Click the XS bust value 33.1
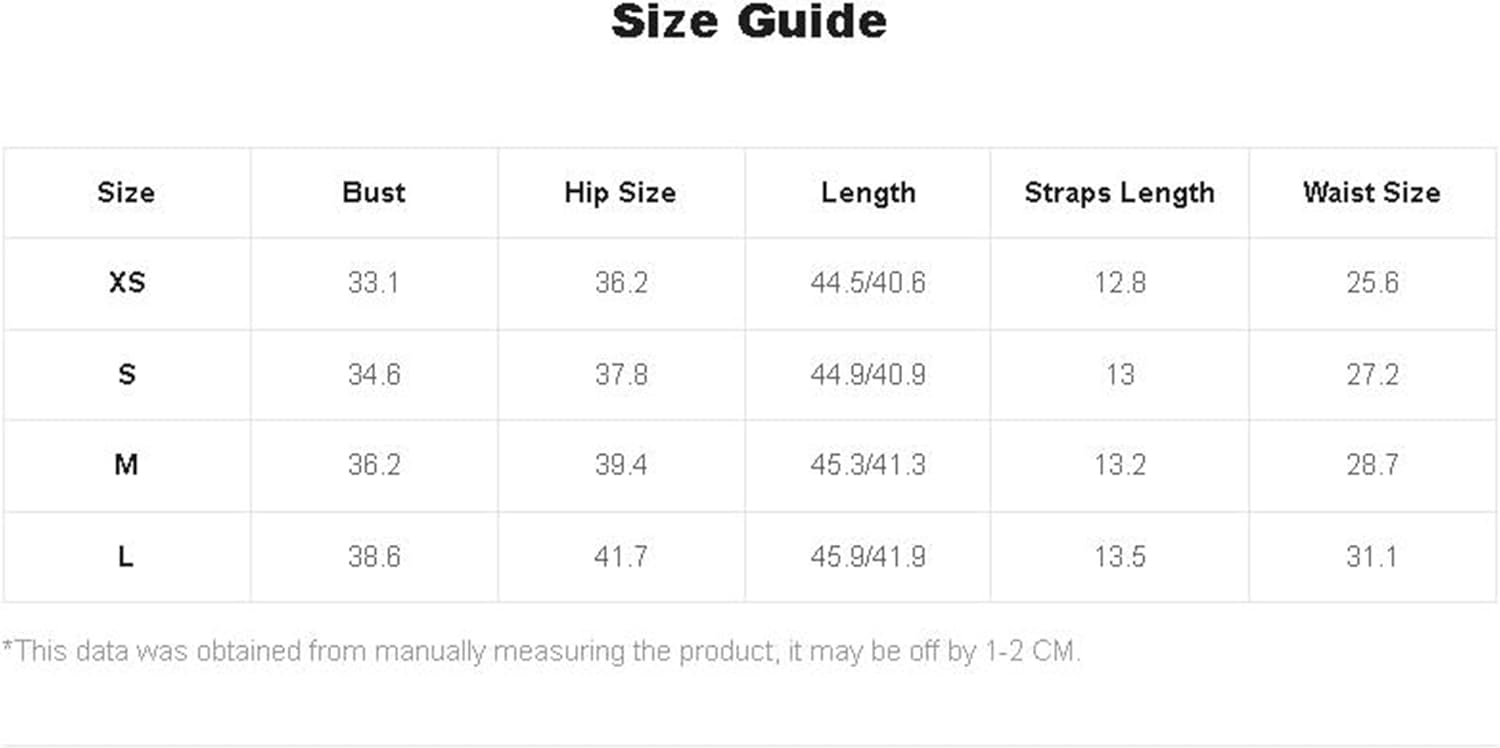1500x748 pixels. coord(373,283)
